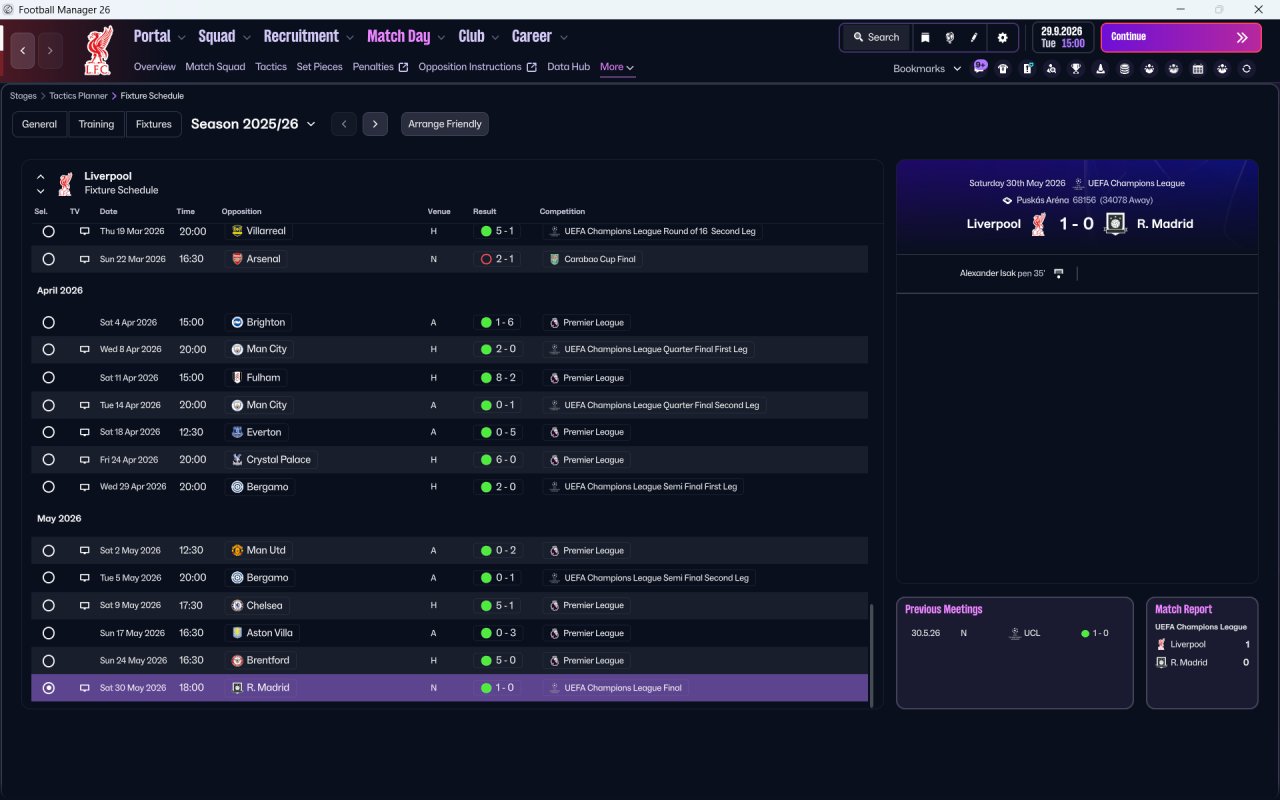This screenshot has height=800, width=1280.
Task: Click the coins stack icon in bookmarks bar
Action: [x=1125, y=69]
